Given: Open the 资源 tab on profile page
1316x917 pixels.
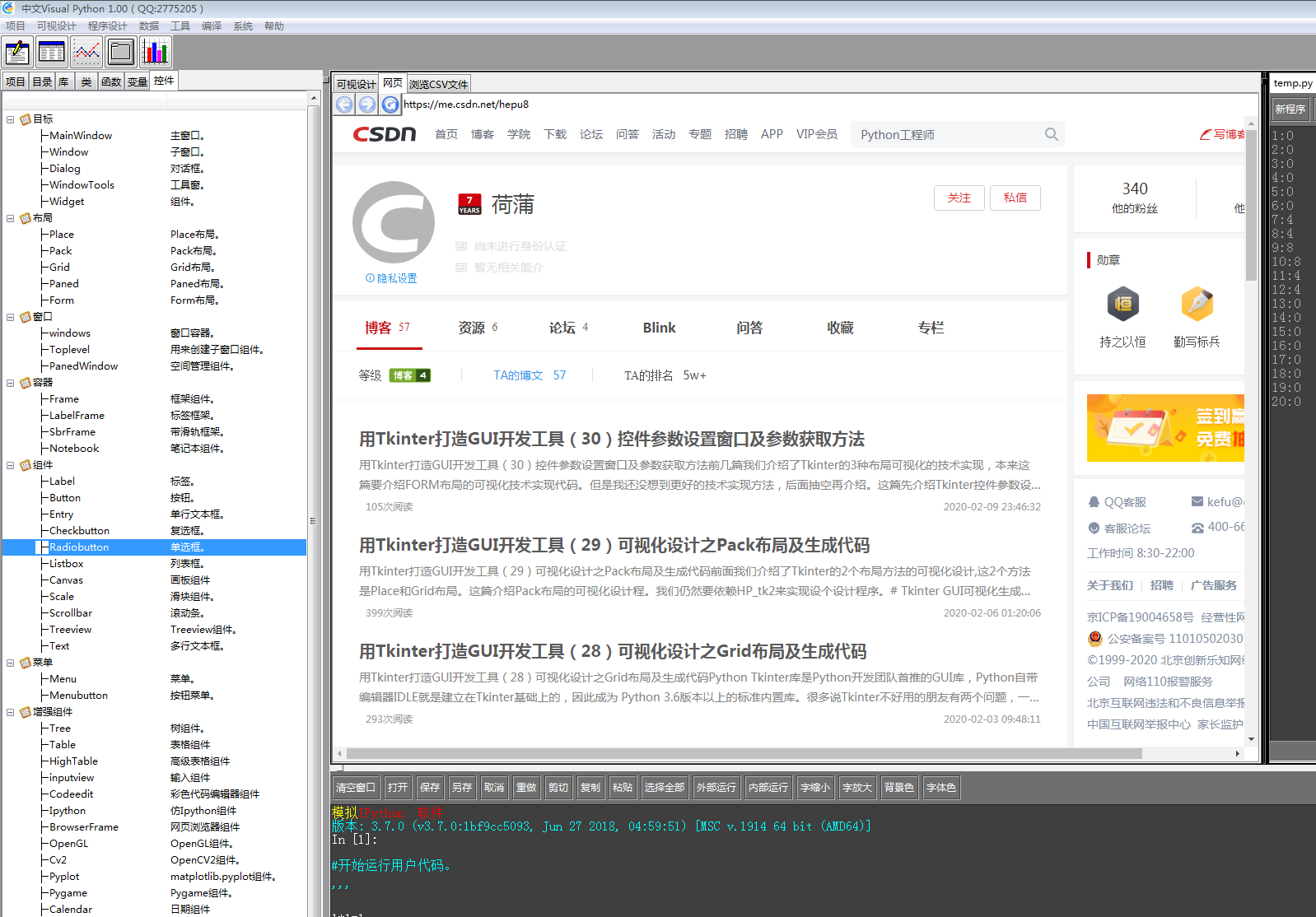Looking at the screenshot, I should (478, 328).
